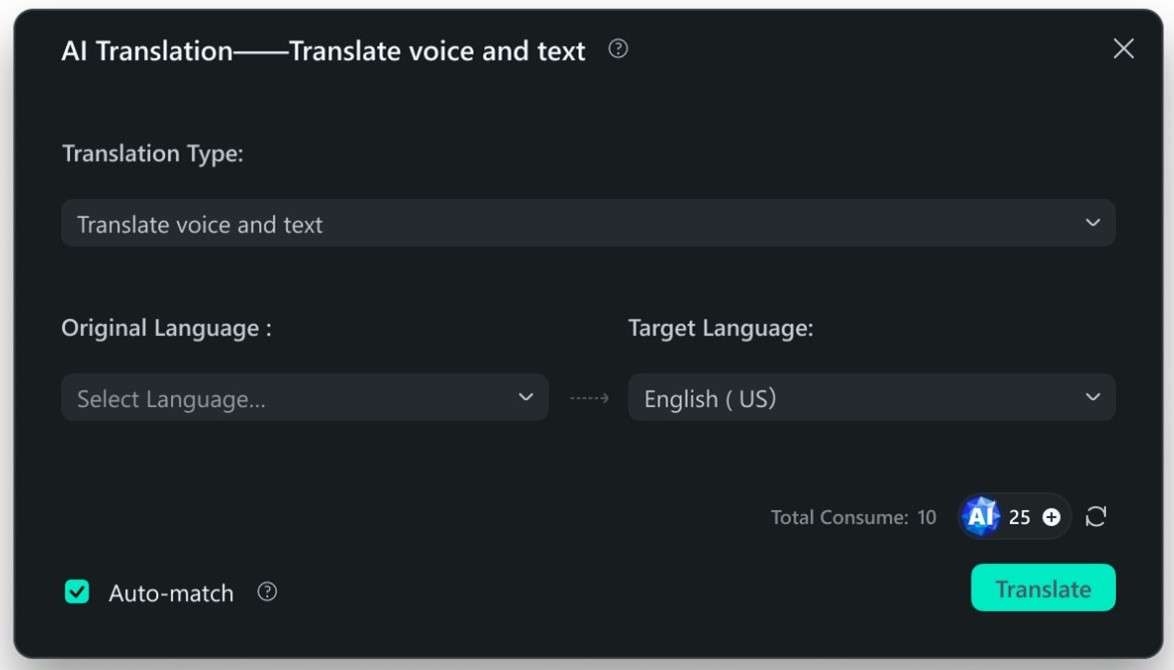
Task: Click the credits count showing 25
Action: click(x=1019, y=517)
